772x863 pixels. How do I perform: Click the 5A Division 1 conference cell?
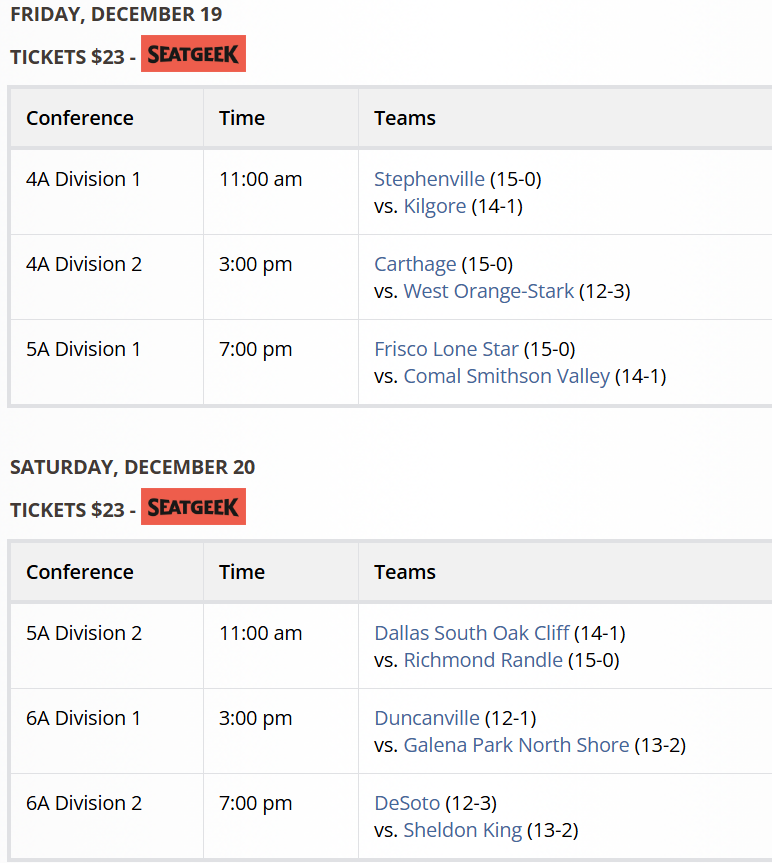click(x=84, y=349)
